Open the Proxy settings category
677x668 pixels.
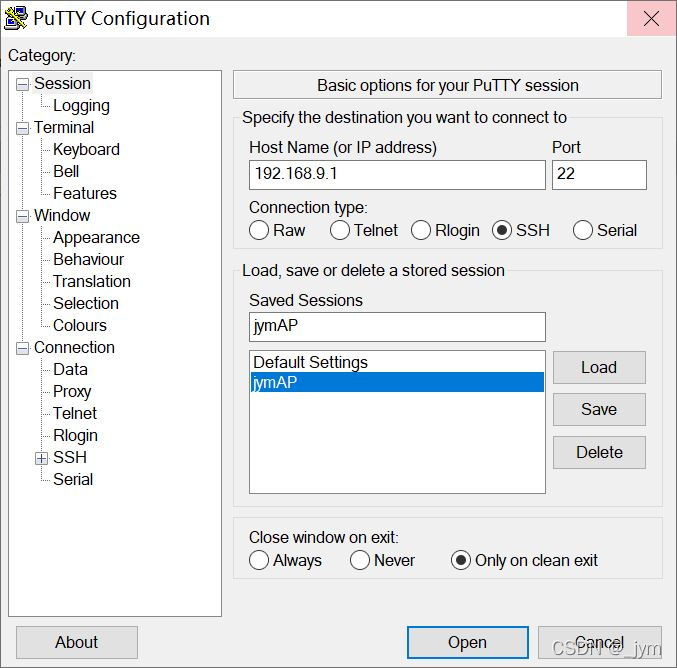click(72, 392)
